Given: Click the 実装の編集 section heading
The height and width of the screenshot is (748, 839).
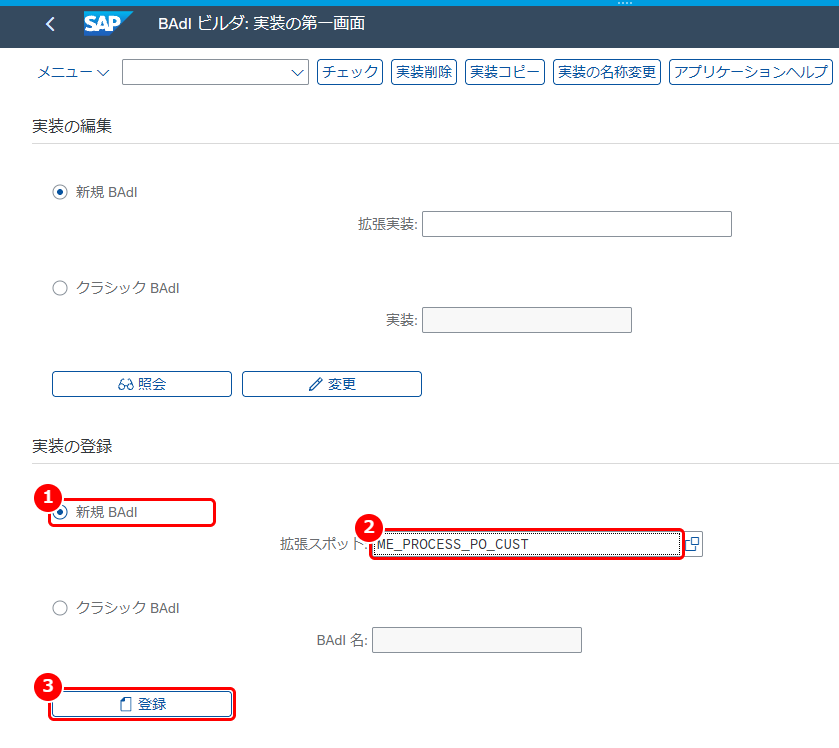Looking at the screenshot, I should tap(72, 126).
